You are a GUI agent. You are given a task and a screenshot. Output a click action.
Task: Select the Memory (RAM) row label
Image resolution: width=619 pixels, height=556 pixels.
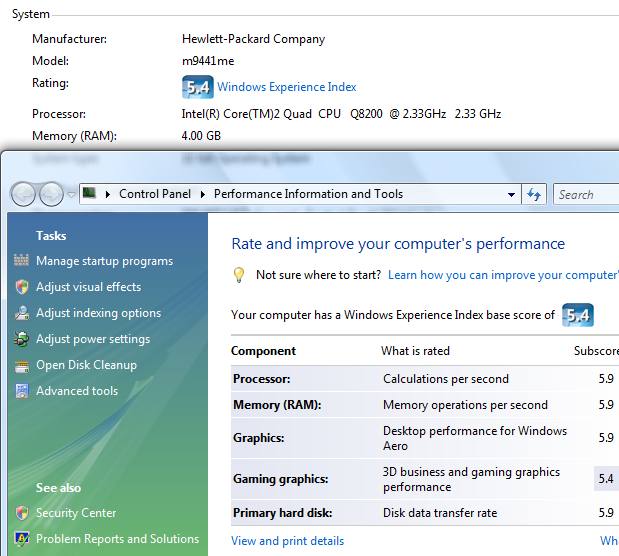(x=277, y=405)
